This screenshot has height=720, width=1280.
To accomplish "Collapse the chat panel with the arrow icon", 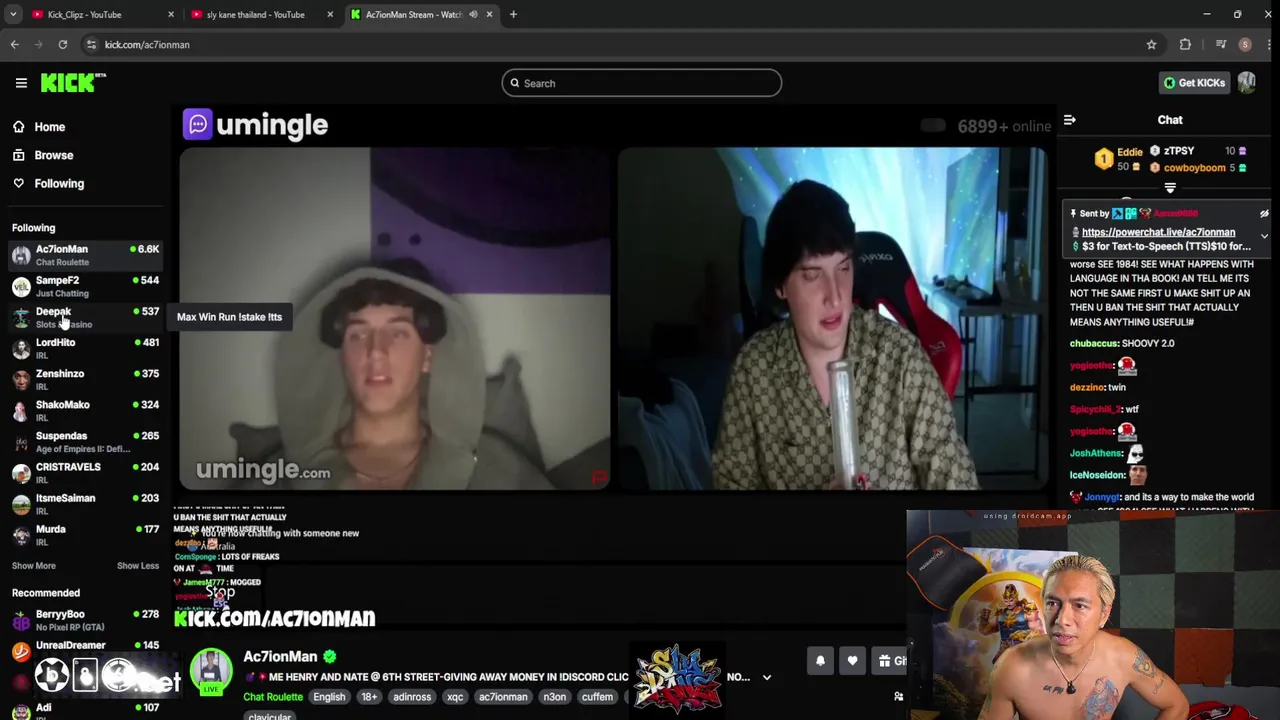I will click(x=1069, y=120).
